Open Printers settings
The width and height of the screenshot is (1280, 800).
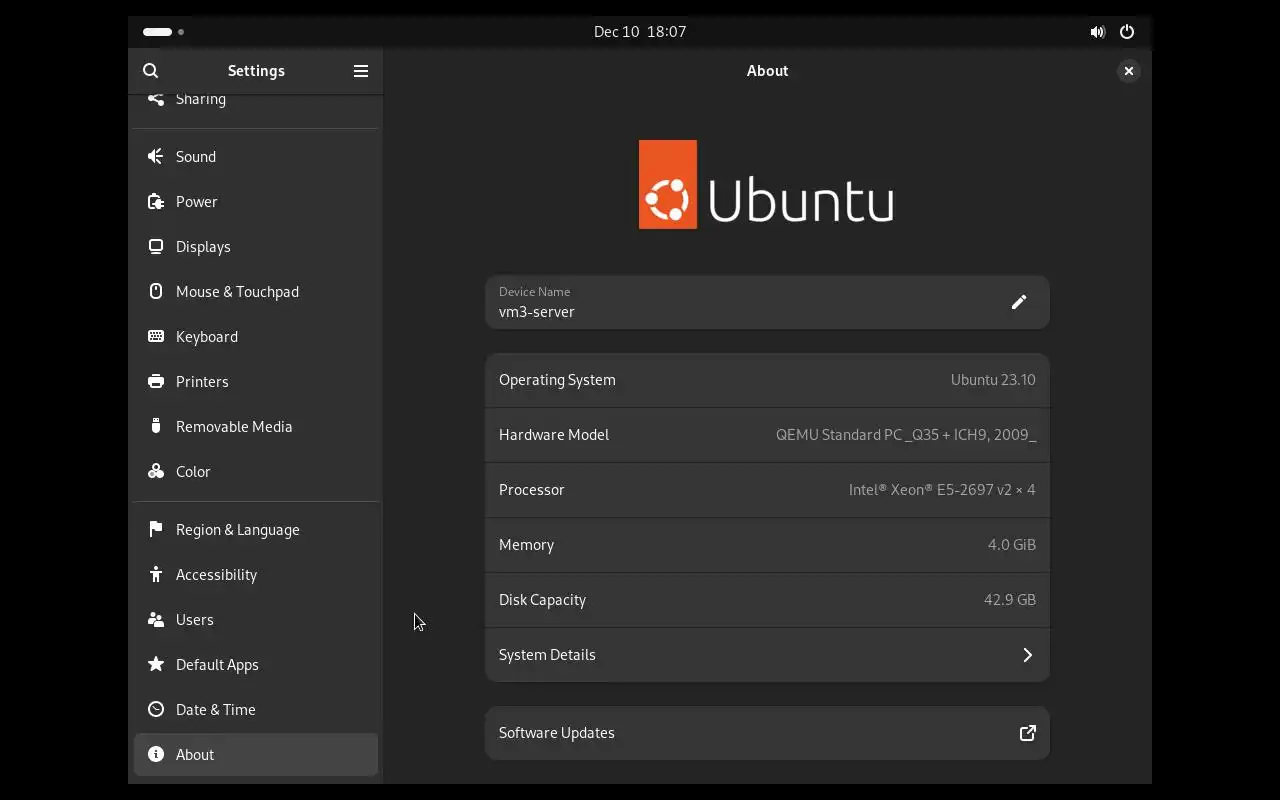tap(256, 381)
